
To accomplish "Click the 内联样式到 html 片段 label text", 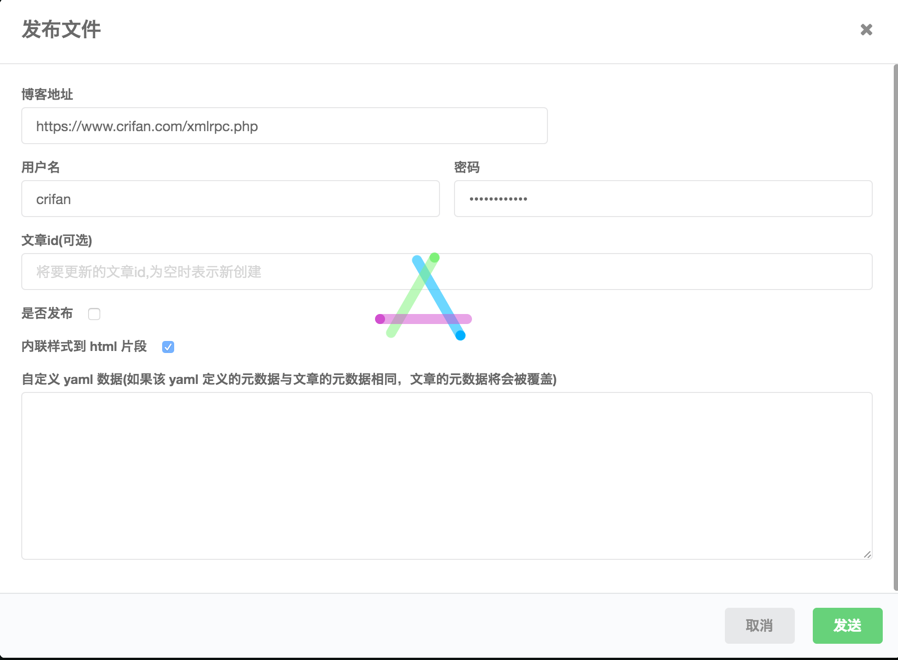I will coord(84,346).
